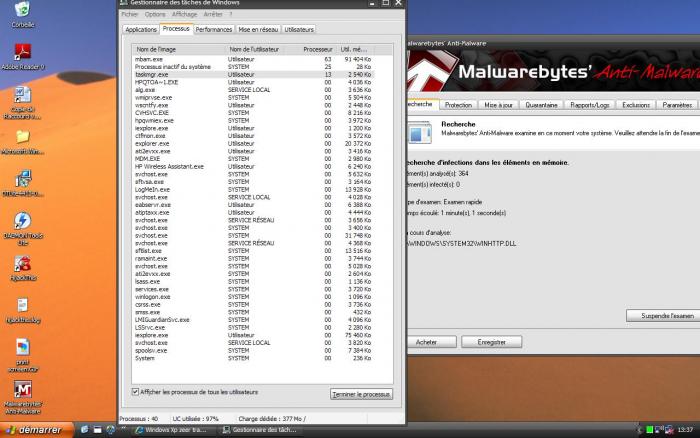
Task: Select the Word document icon under Adobe Reader
Action: tap(23, 103)
